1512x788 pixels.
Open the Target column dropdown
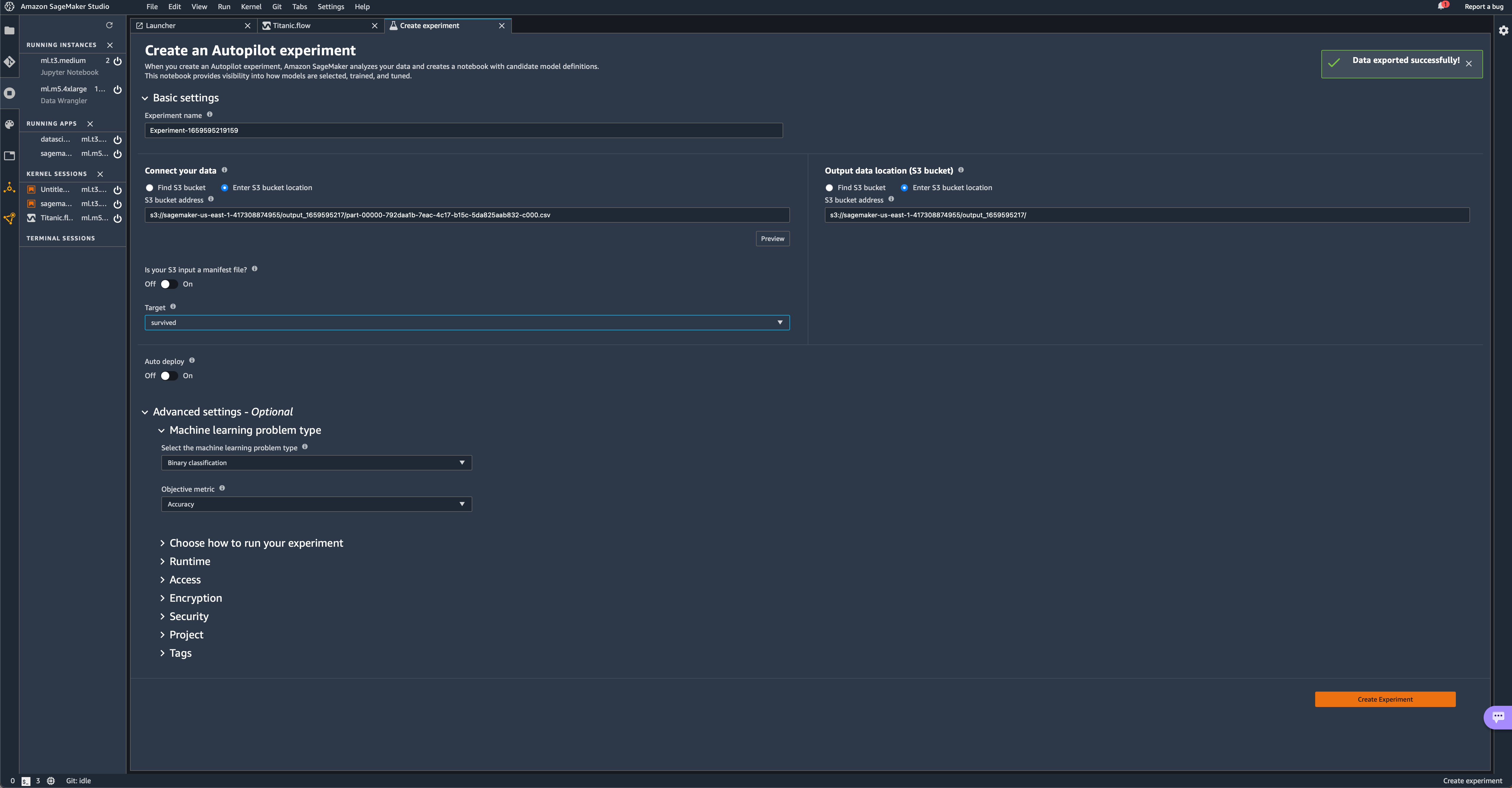point(467,322)
